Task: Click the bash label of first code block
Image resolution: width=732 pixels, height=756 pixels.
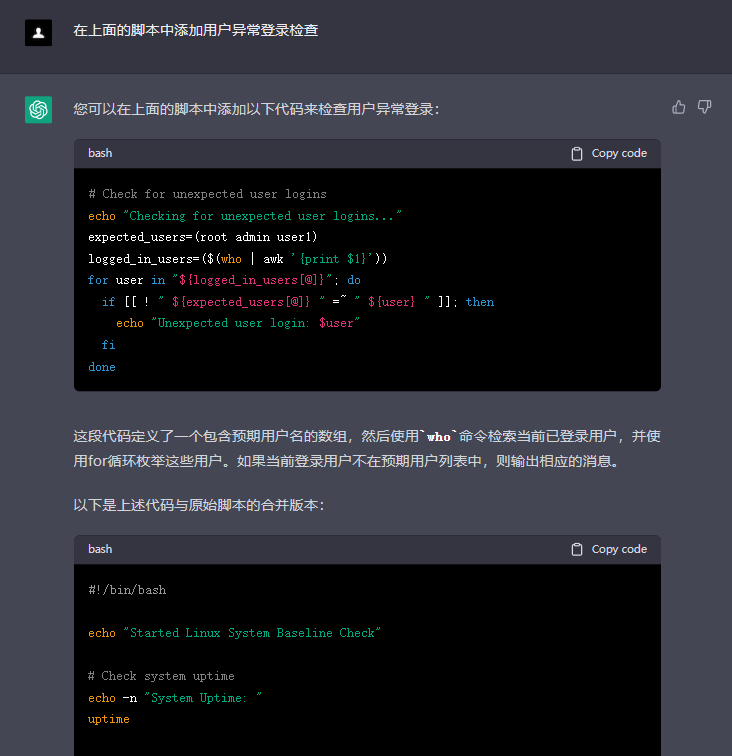Action: pos(100,154)
